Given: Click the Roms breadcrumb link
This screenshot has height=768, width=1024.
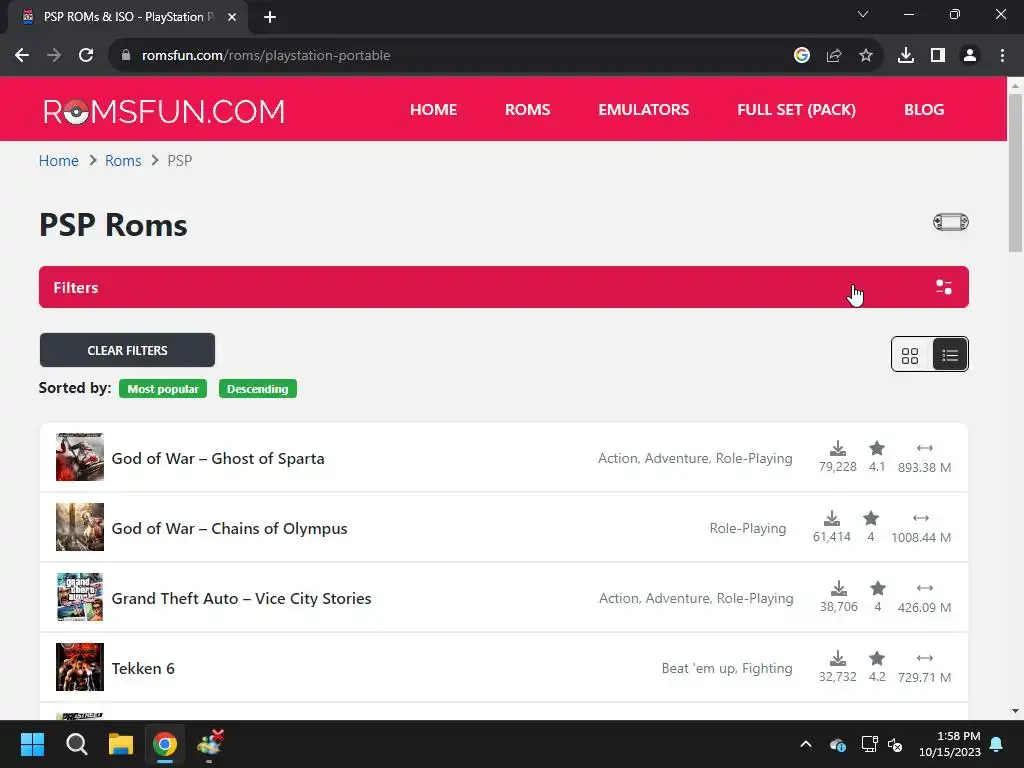Looking at the screenshot, I should (x=123, y=161).
